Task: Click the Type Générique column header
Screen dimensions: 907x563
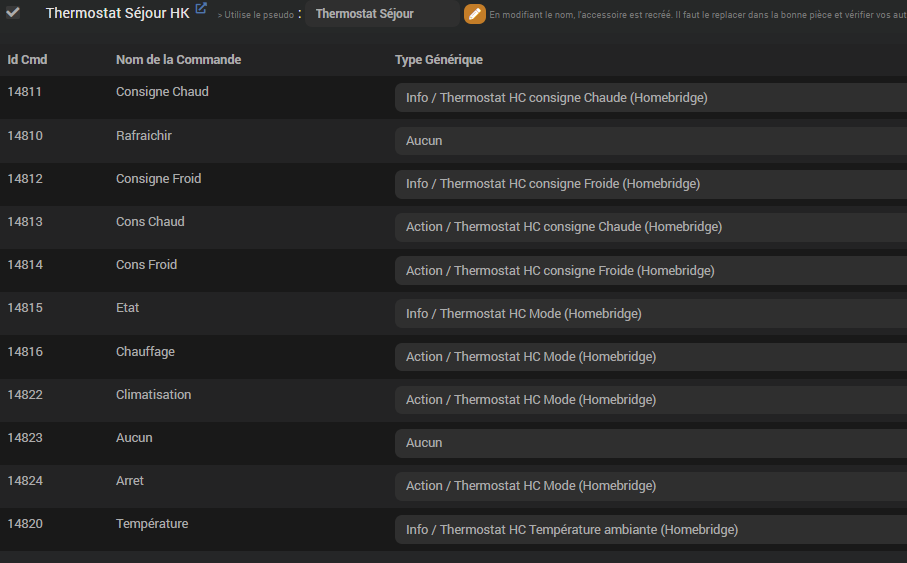Action: (x=439, y=60)
